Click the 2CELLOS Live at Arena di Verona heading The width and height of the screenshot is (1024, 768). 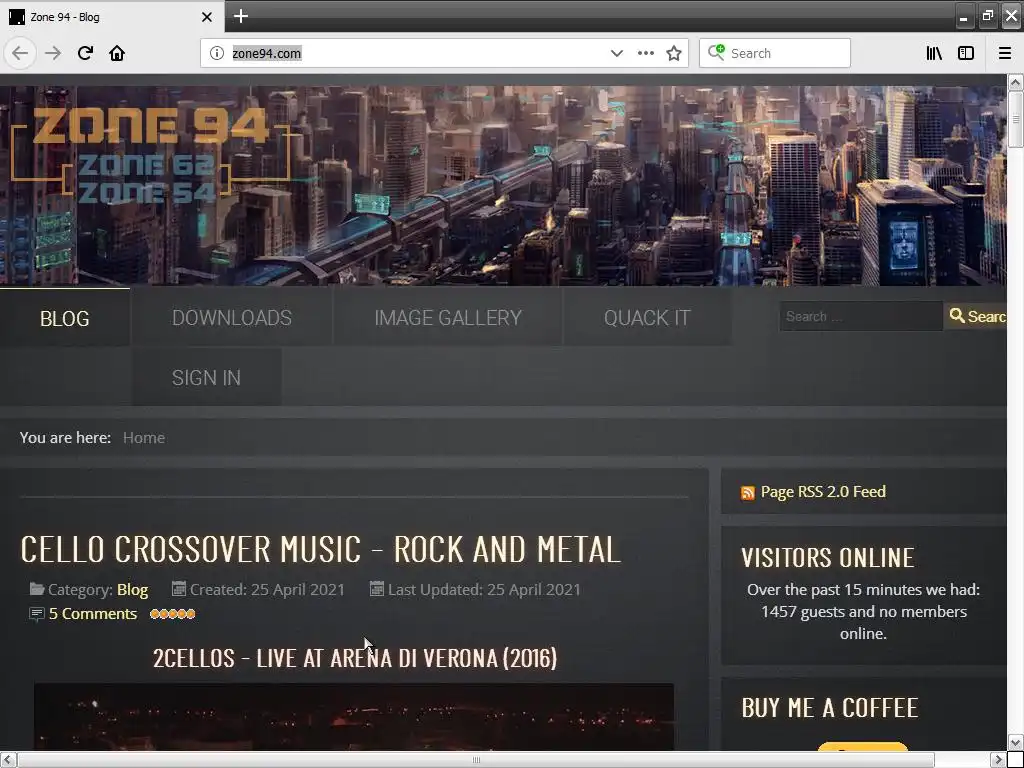pos(355,658)
